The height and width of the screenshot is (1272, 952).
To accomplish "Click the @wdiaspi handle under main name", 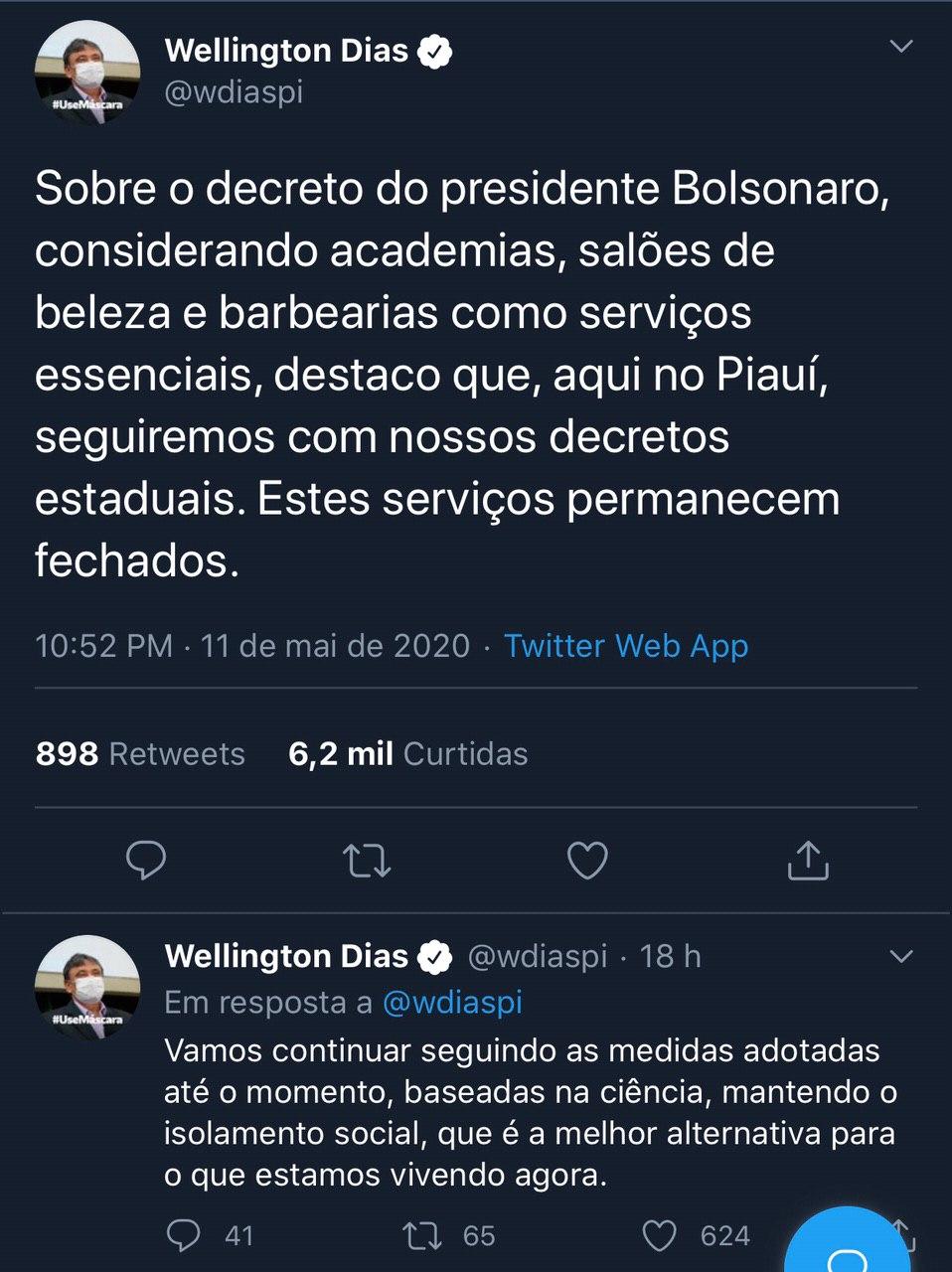I will click(x=234, y=92).
